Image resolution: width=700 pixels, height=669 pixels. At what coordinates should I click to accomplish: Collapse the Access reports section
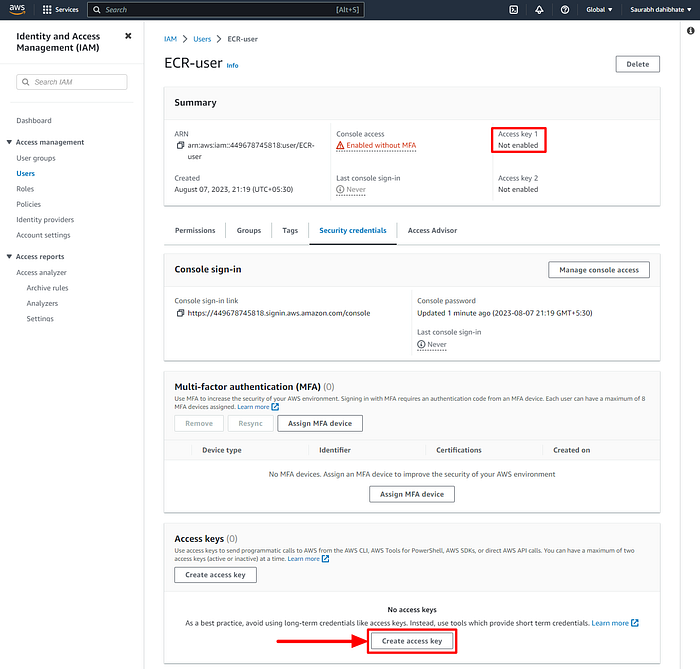click(x=9, y=256)
